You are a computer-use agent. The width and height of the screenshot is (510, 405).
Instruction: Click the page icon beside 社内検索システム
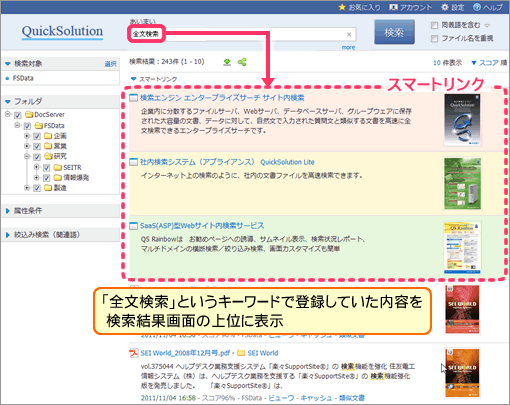(x=133, y=162)
